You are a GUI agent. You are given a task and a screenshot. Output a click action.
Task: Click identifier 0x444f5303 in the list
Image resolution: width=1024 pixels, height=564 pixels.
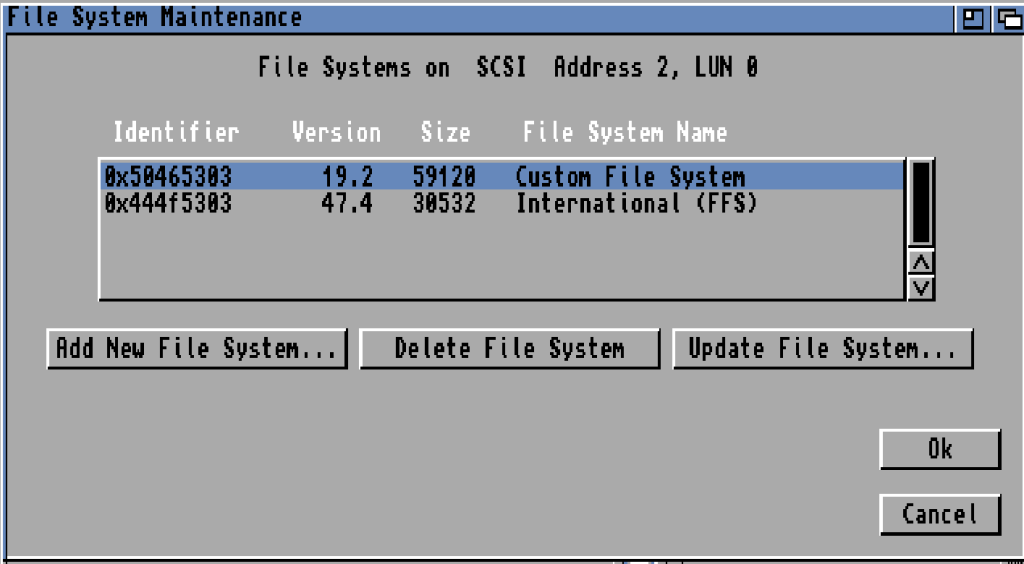(168, 204)
